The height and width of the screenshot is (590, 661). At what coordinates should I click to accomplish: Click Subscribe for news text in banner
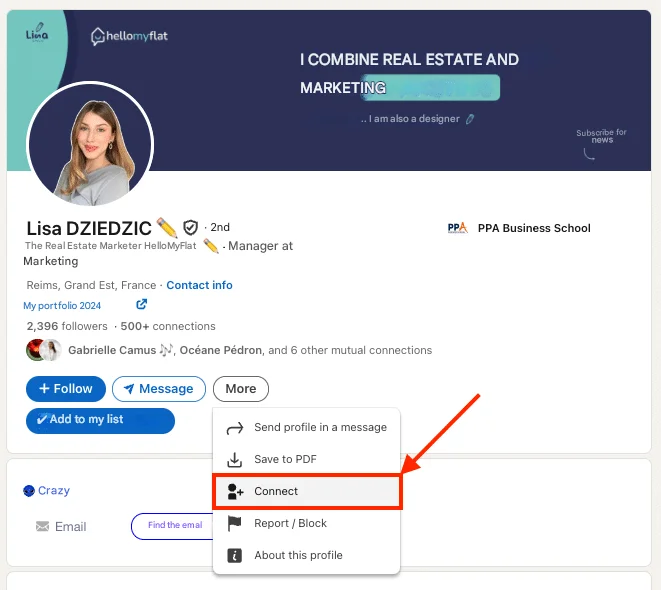pyautogui.click(x=602, y=136)
